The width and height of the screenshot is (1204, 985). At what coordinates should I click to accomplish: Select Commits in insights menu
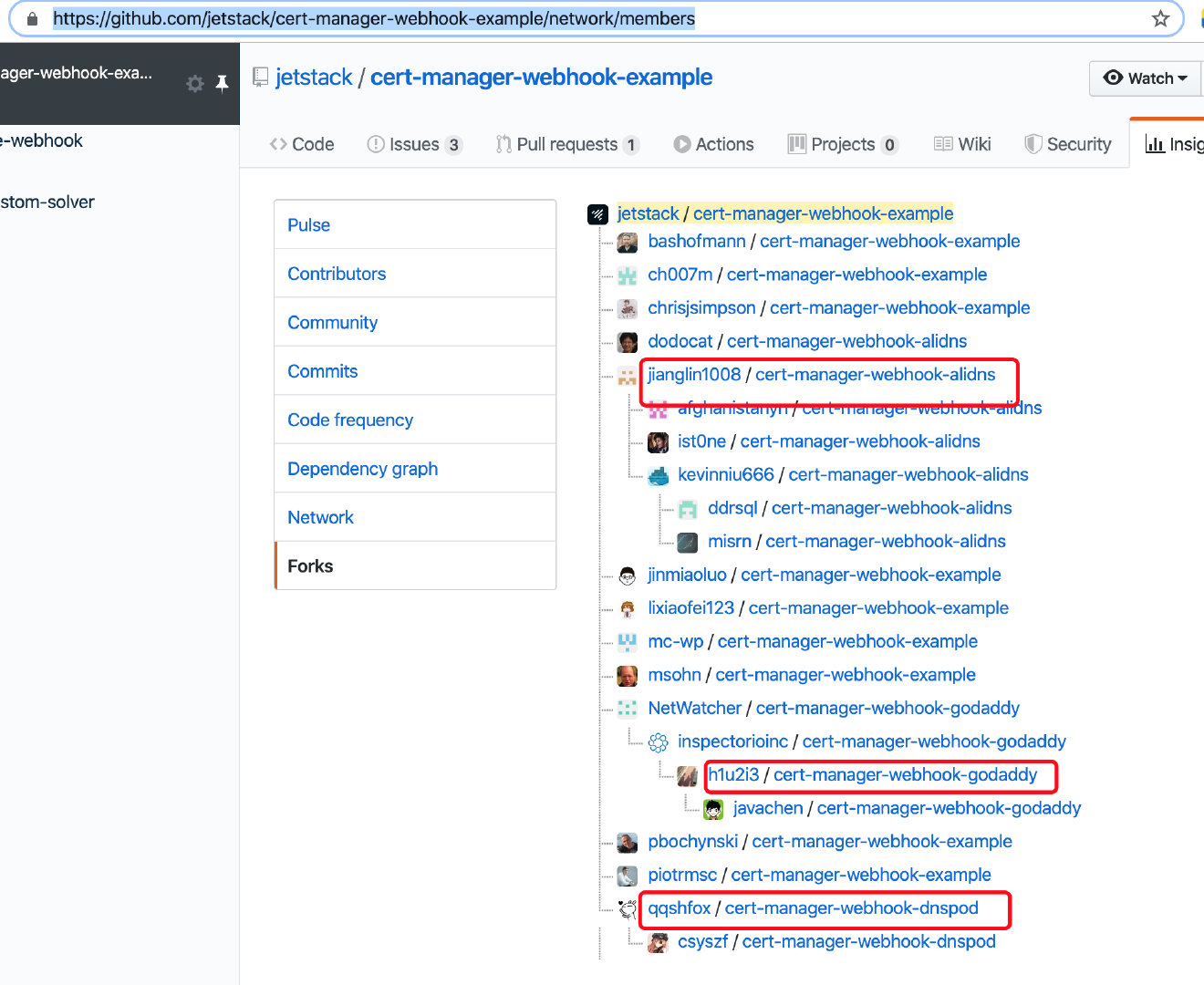pos(415,371)
